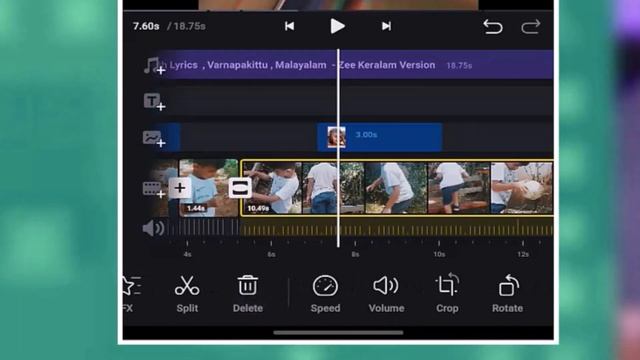Select the 10.49s video clip
This screenshot has height=360, width=640.
click(x=397, y=188)
